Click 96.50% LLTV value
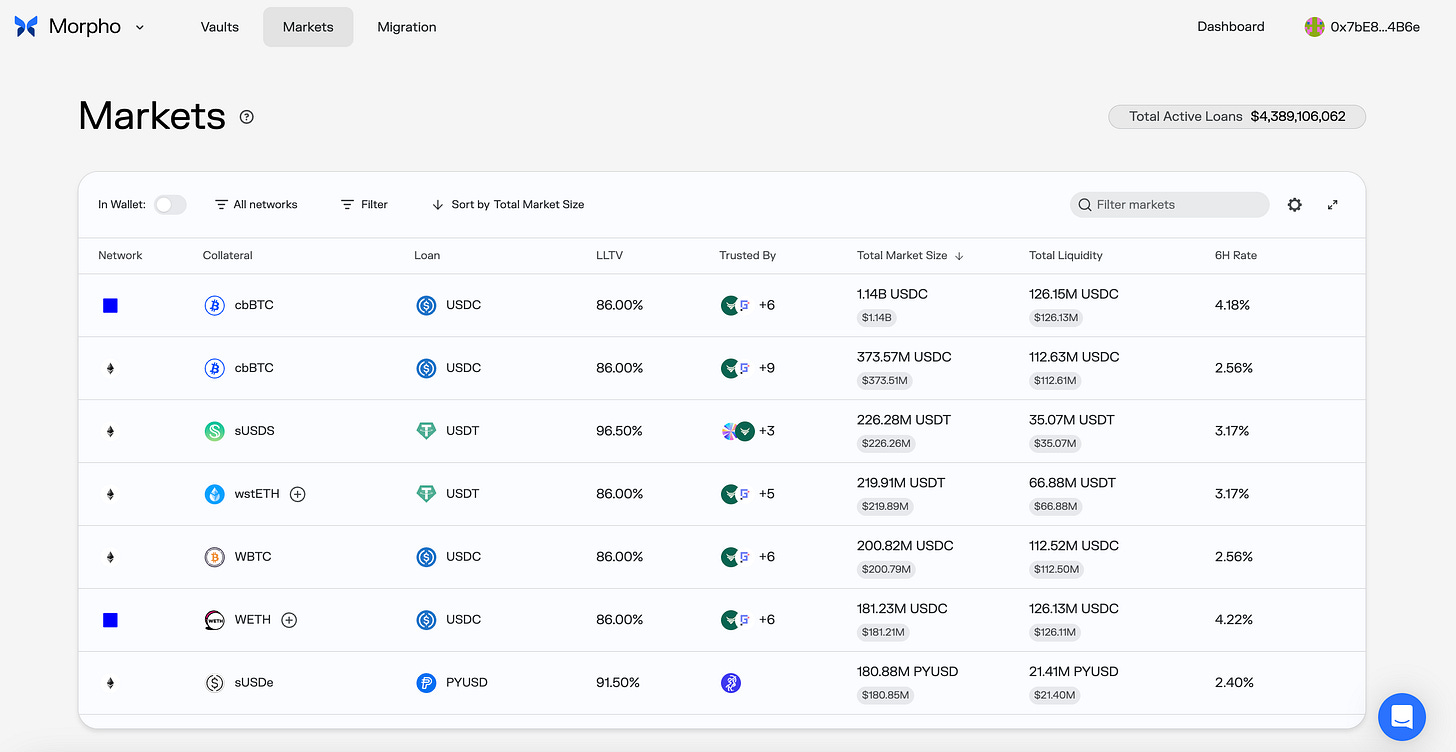Viewport: 1456px width, 752px height. pyautogui.click(x=619, y=431)
